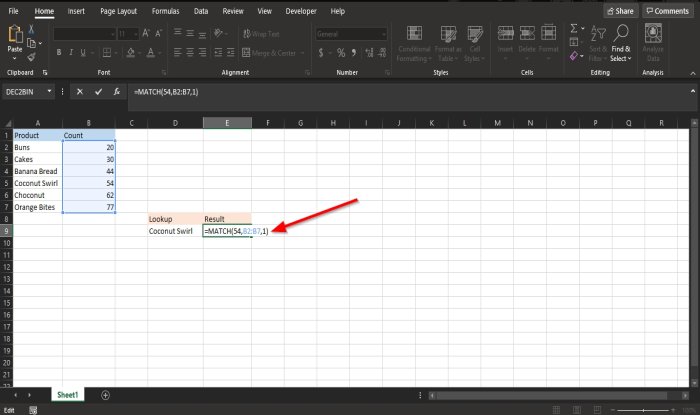The height and width of the screenshot is (415, 700).
Task: Switch to the Formulas tab
Action: click(165, 11)
